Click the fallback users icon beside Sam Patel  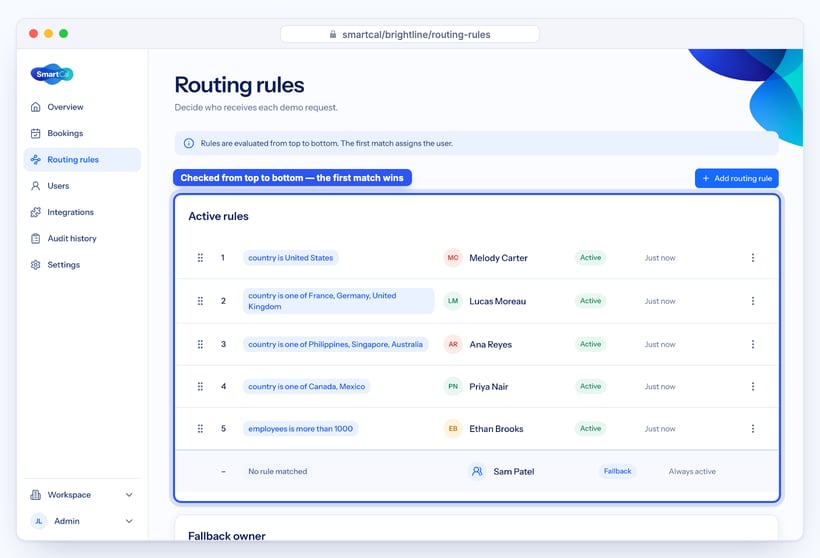click(477, 471)
